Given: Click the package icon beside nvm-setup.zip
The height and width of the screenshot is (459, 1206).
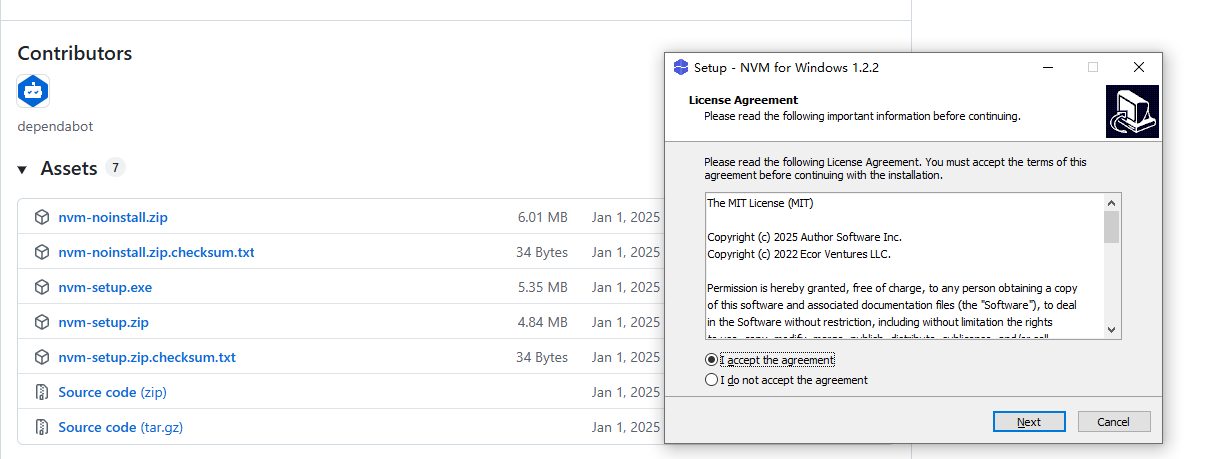Looking at the screenshot, I should (41, 322).
